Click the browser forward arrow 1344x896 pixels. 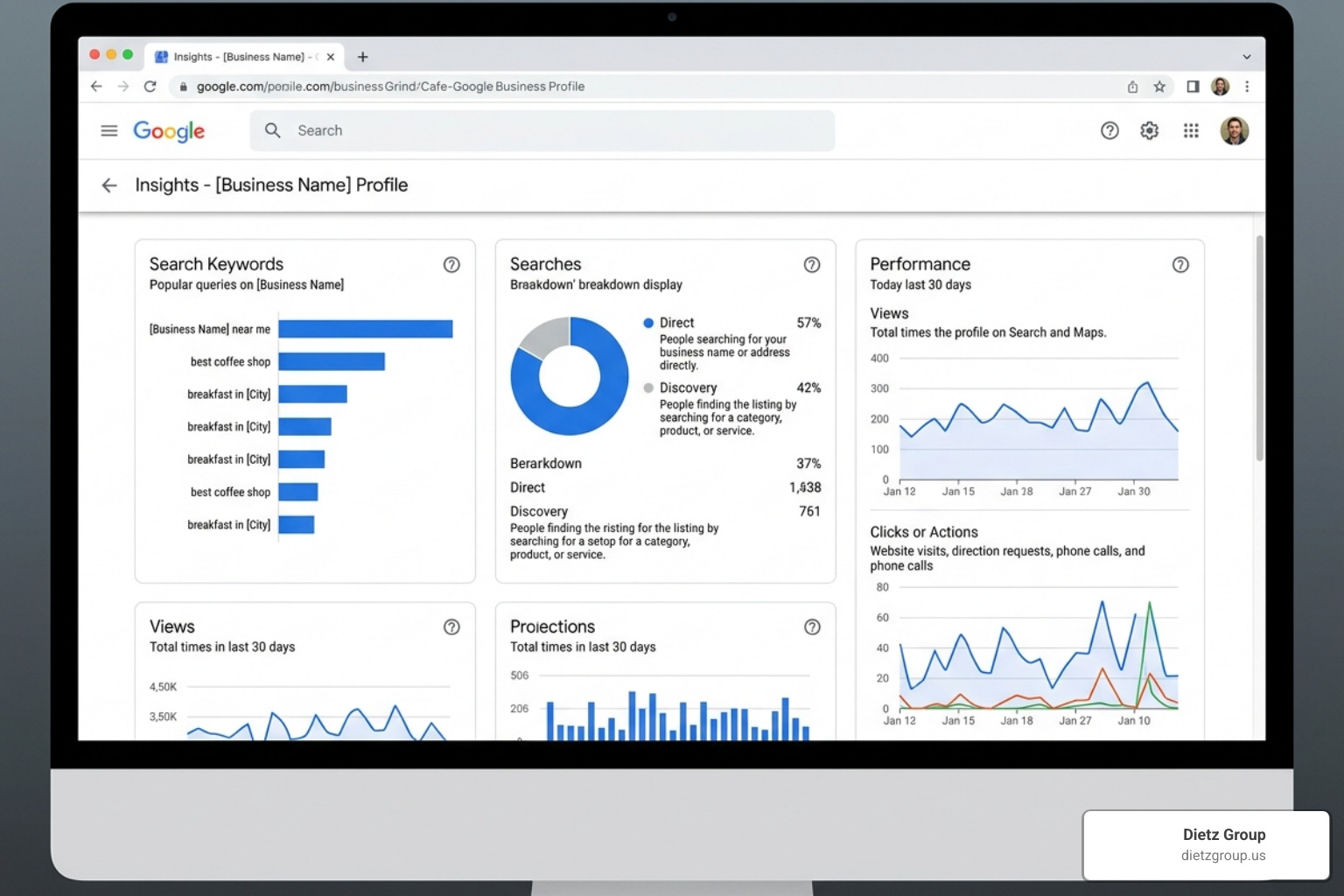click(x=123, y=87)
